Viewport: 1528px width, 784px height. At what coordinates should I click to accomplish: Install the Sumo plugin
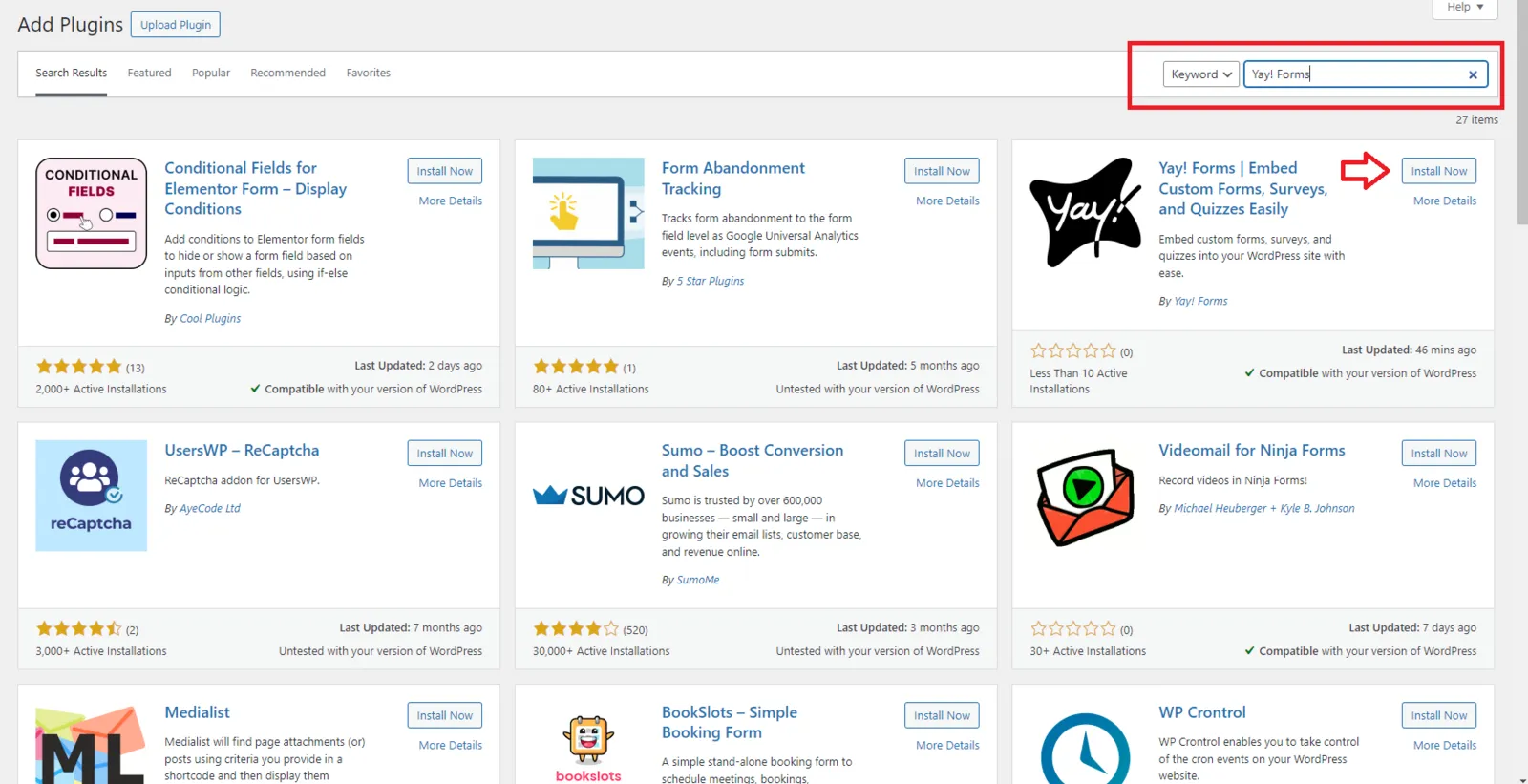click(x=942, y=454)
